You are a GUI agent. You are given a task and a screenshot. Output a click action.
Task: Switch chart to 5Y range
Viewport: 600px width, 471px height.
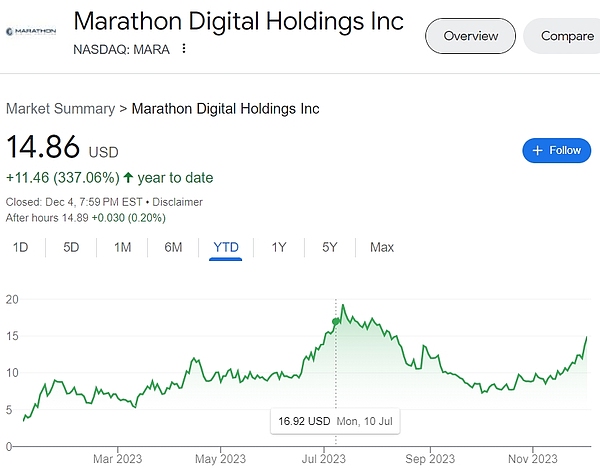pos(330,247)
